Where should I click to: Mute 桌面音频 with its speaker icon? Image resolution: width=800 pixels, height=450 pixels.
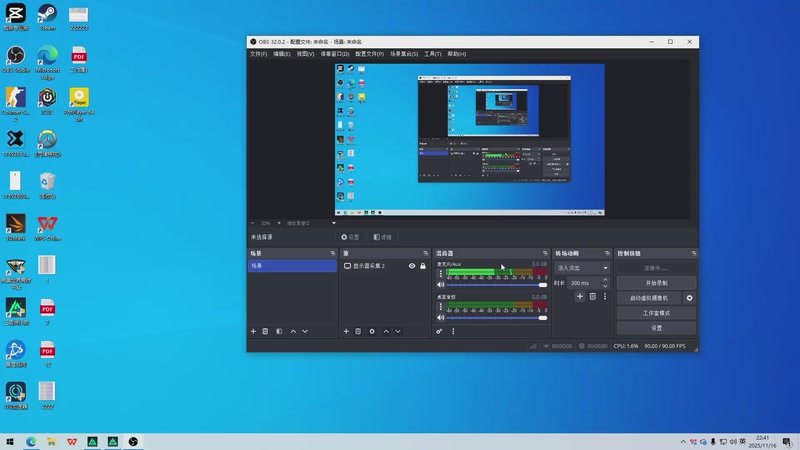click(x=441, y=317)
